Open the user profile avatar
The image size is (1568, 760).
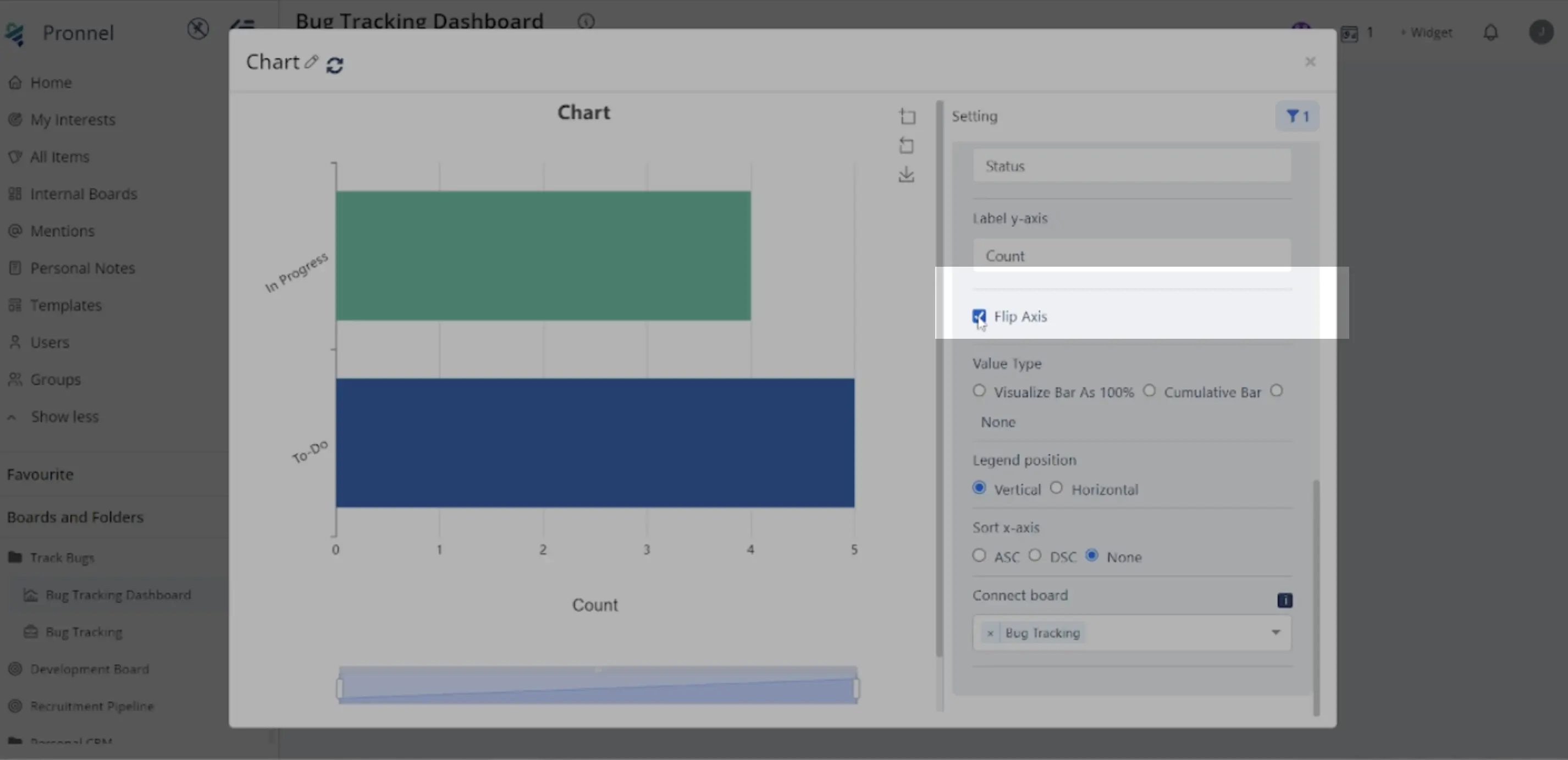[1541, 32]
